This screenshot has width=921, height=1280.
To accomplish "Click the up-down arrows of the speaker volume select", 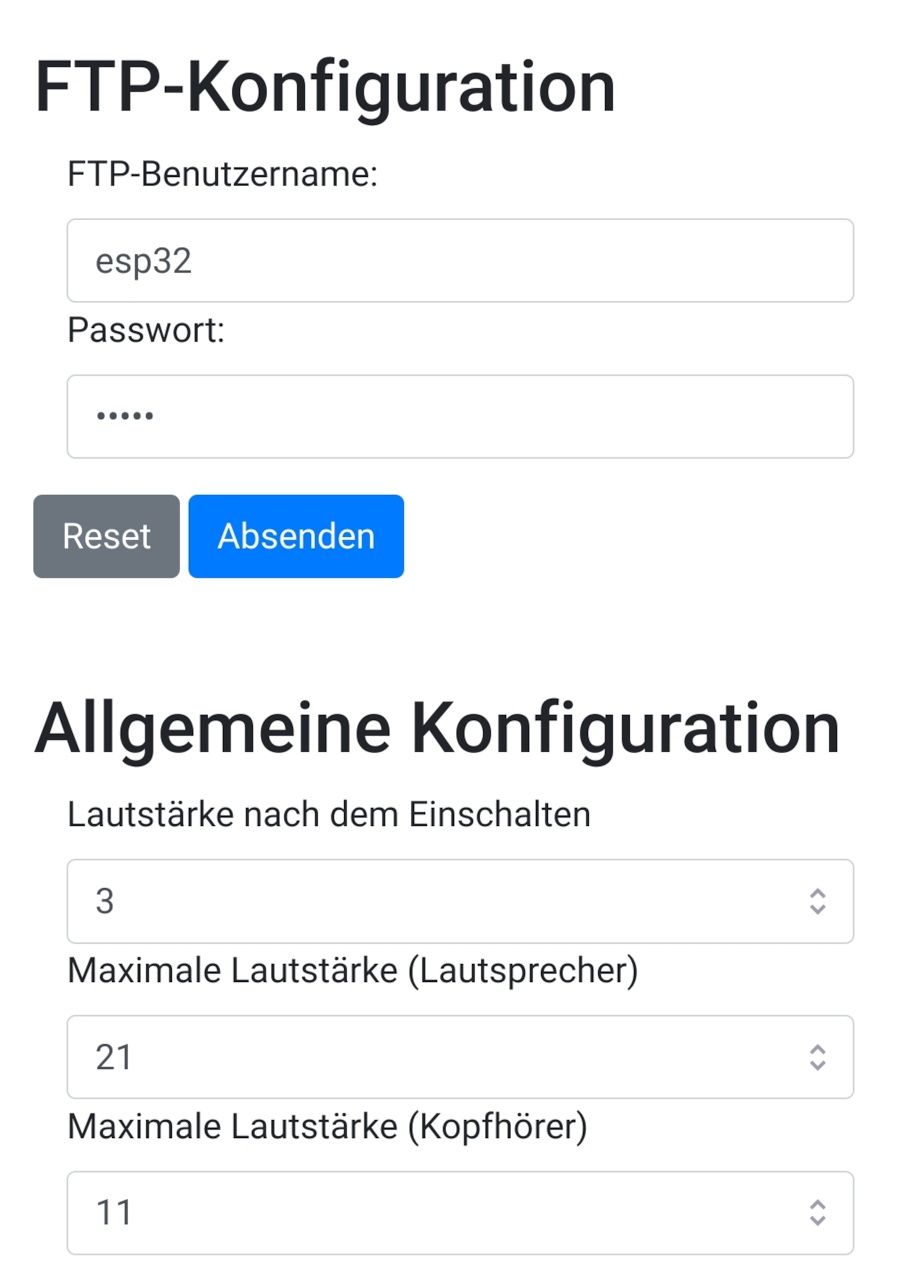I will [817, 1057].
